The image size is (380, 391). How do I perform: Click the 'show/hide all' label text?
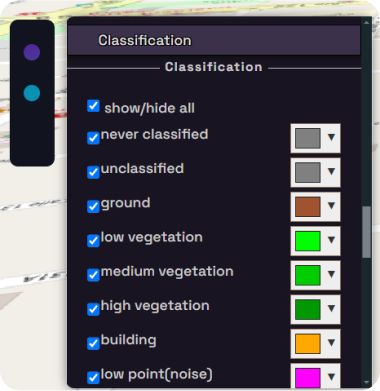(149, 108)
